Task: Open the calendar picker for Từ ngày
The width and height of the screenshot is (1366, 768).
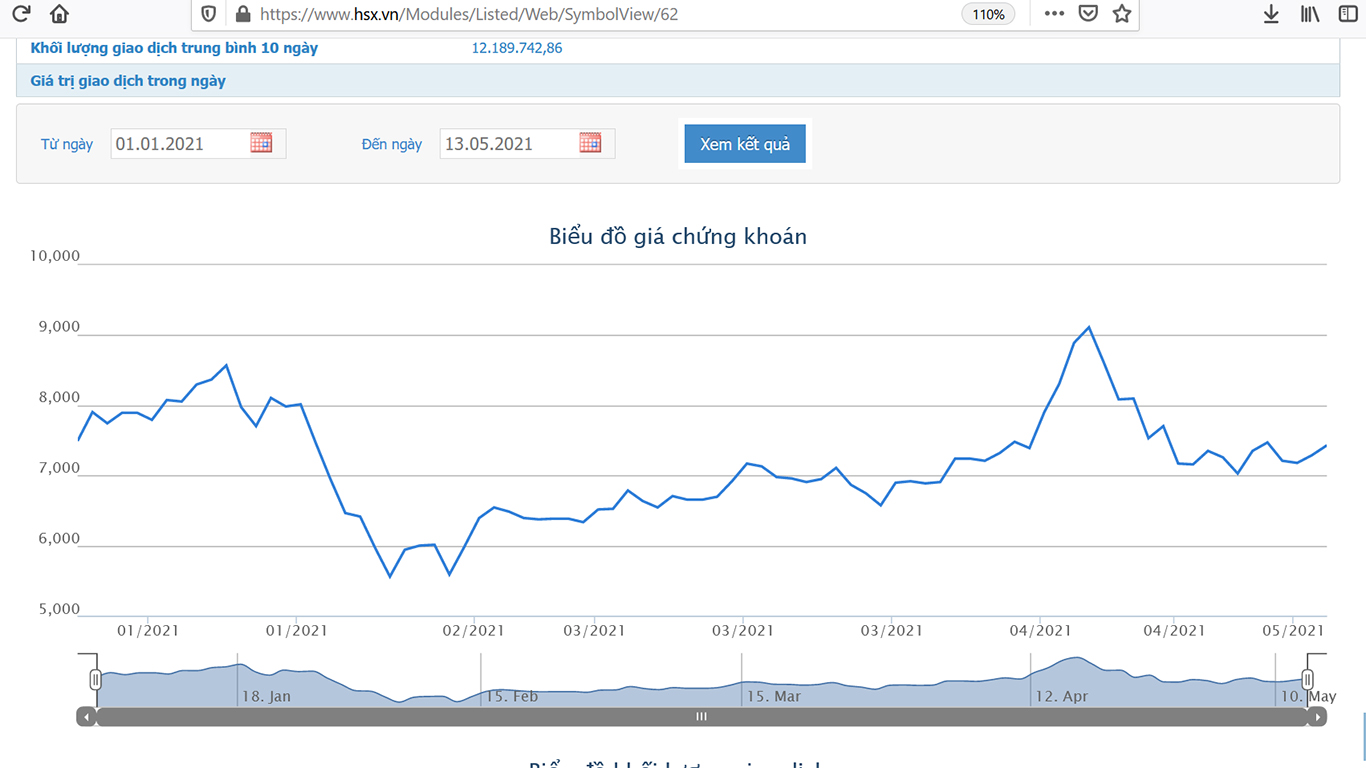Action: (x=261, y=143)
